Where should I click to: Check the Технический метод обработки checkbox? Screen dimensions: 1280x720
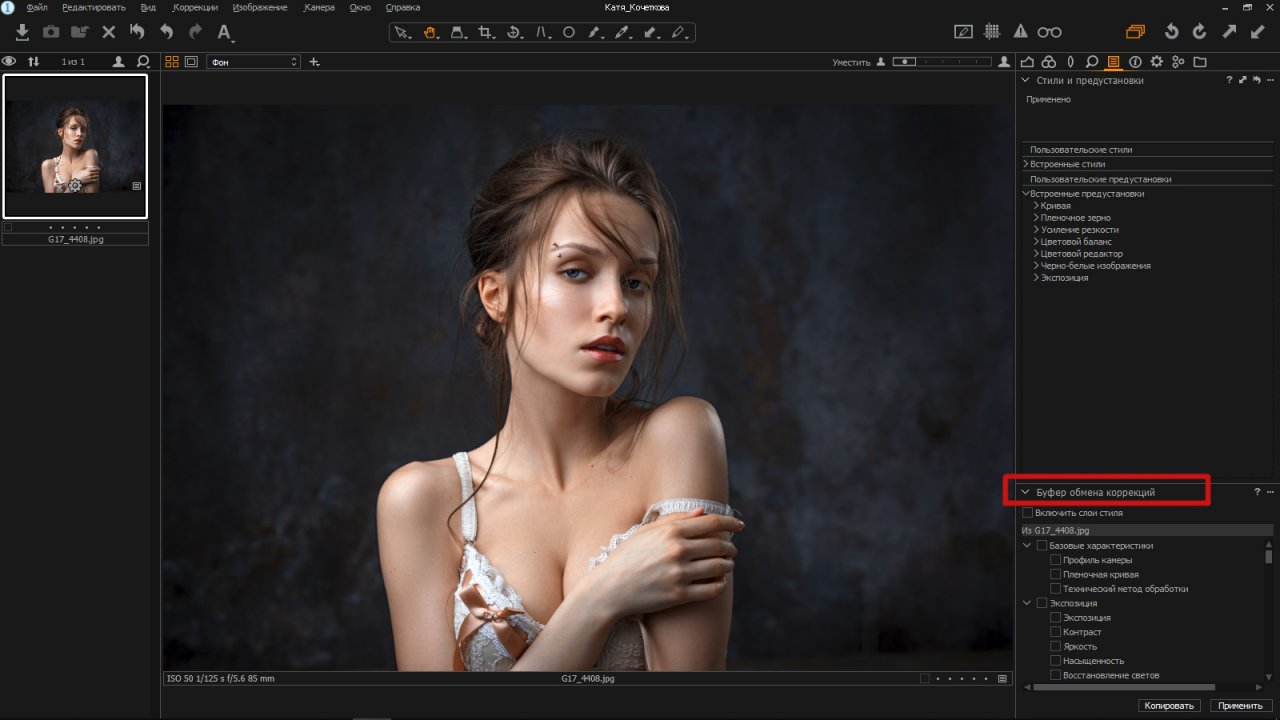click(x=1055, y=589)
